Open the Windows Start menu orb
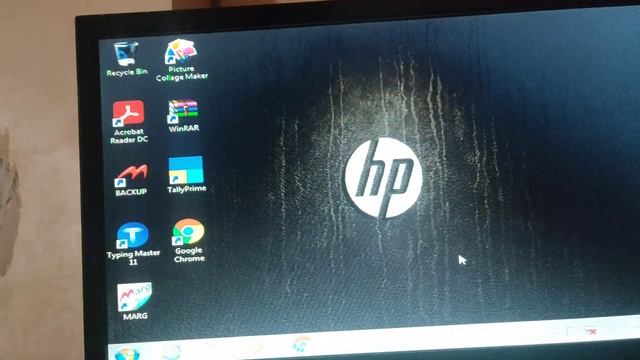Image resolution: width=640 pixels, height=360 pixels. coord(127,353)
